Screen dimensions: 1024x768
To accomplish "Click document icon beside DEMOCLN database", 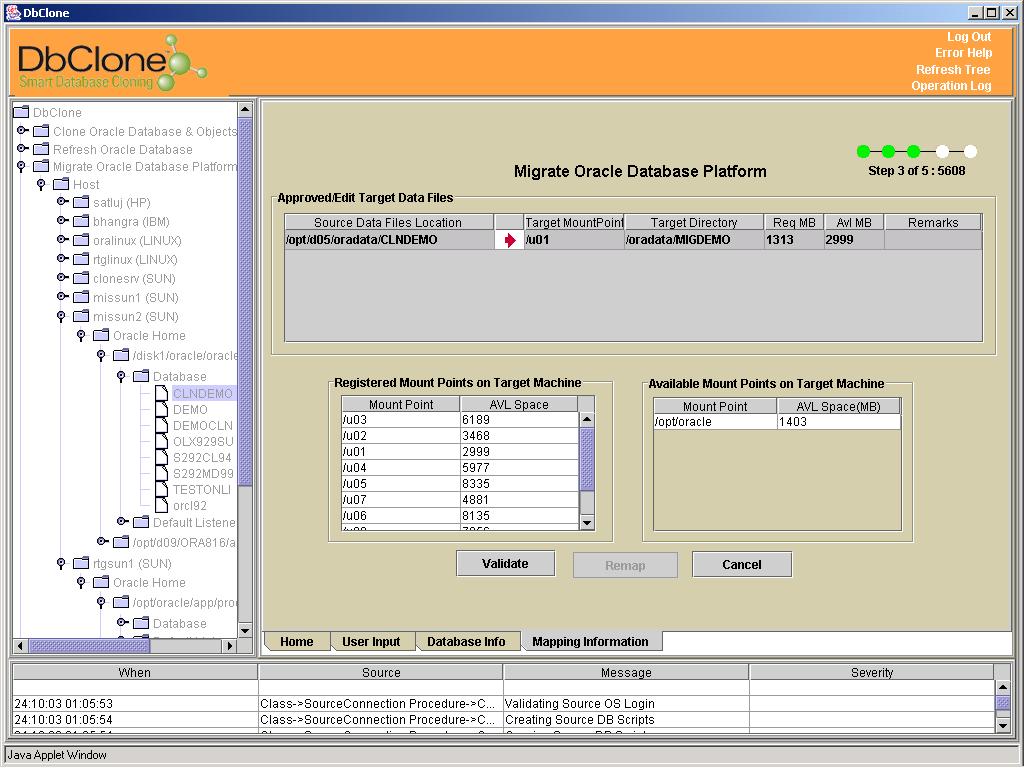I will (162, 425).
